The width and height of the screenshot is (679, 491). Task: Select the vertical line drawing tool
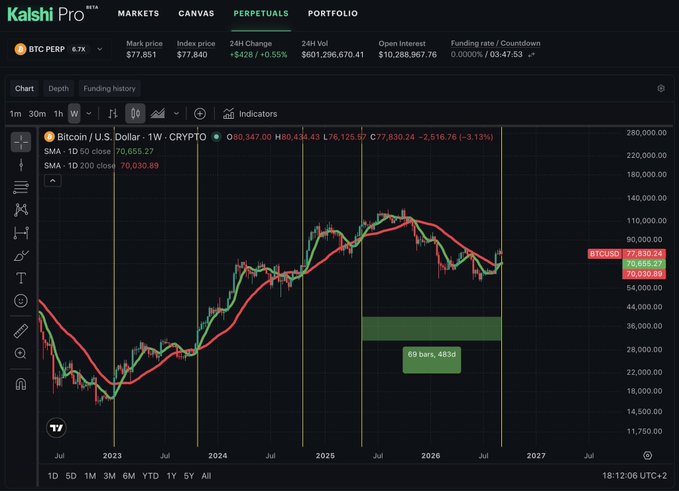tap(21, 165)
